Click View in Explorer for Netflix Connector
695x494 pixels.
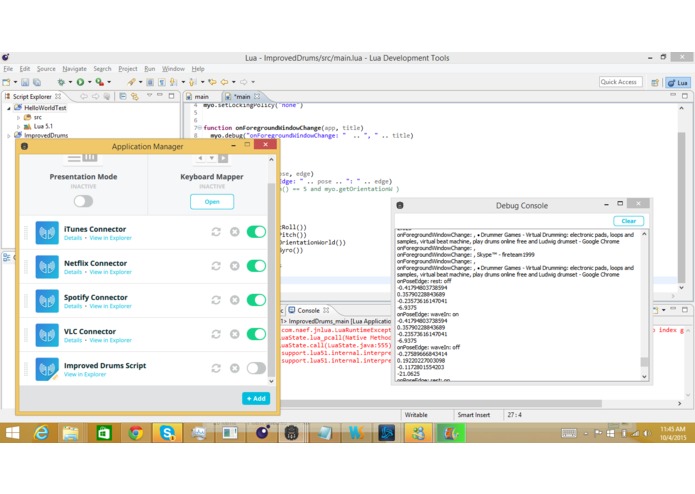pyautogui.click(x=110, y=272)
